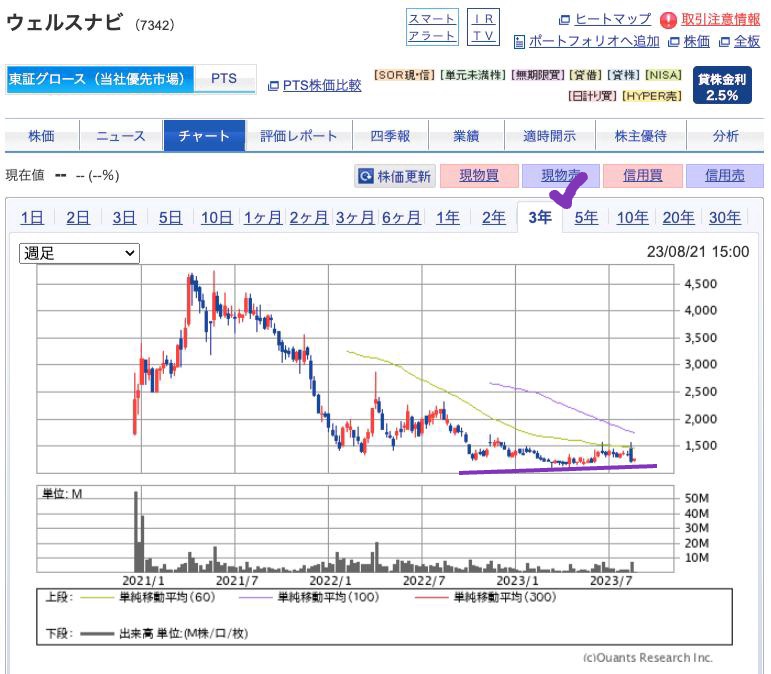Select the 20年 chart period
This screenshot has width=771, height=674.
(x=679, y=217)
